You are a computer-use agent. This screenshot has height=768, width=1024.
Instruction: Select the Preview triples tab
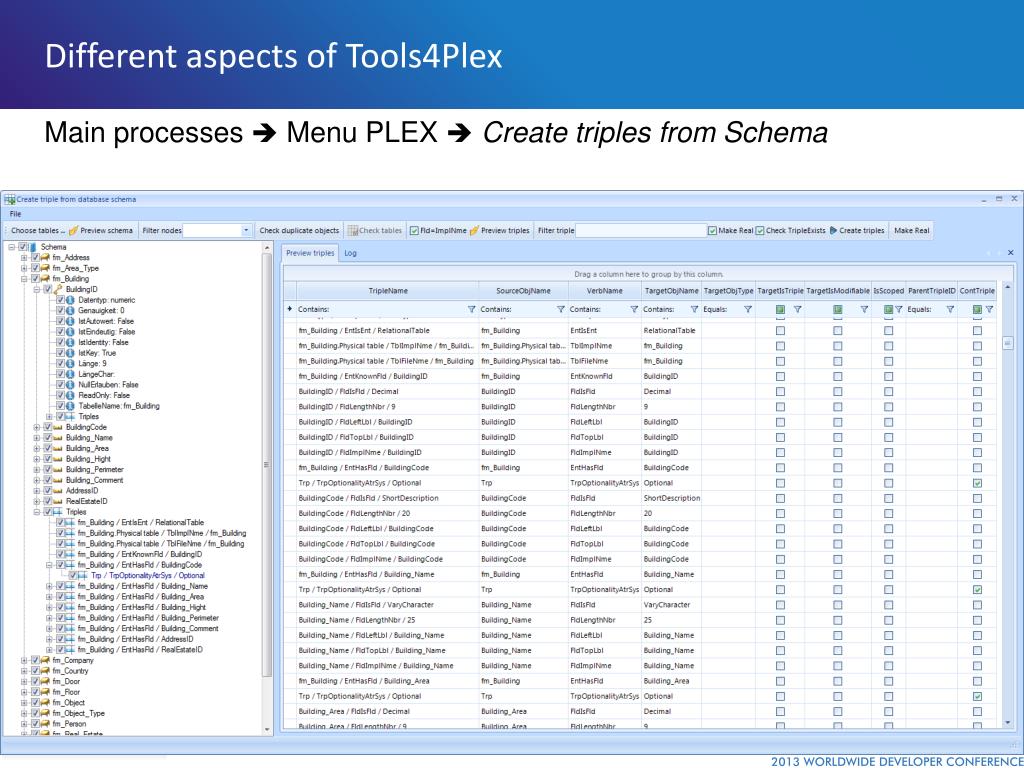click(310, 253)
